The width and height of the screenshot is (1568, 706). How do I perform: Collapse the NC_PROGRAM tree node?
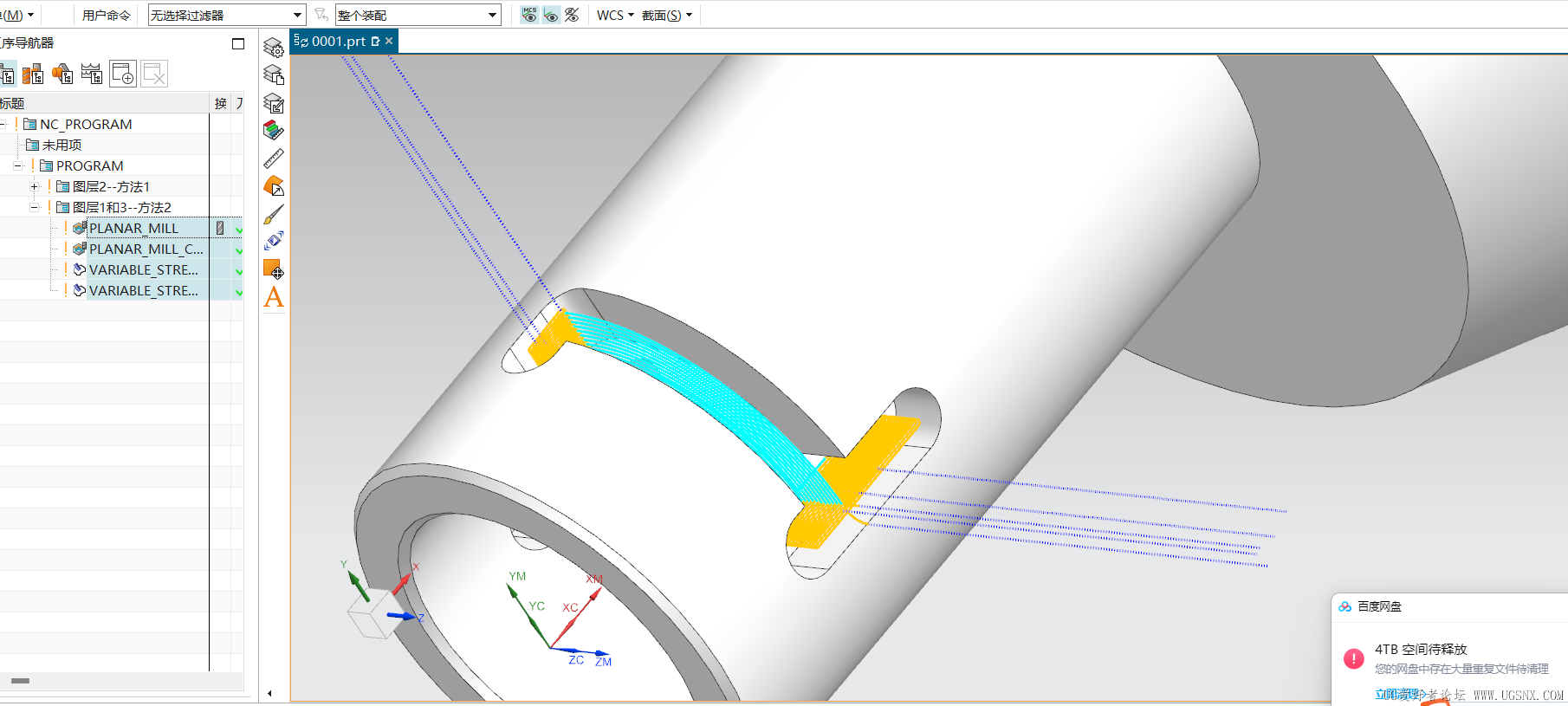click(3, 124)
